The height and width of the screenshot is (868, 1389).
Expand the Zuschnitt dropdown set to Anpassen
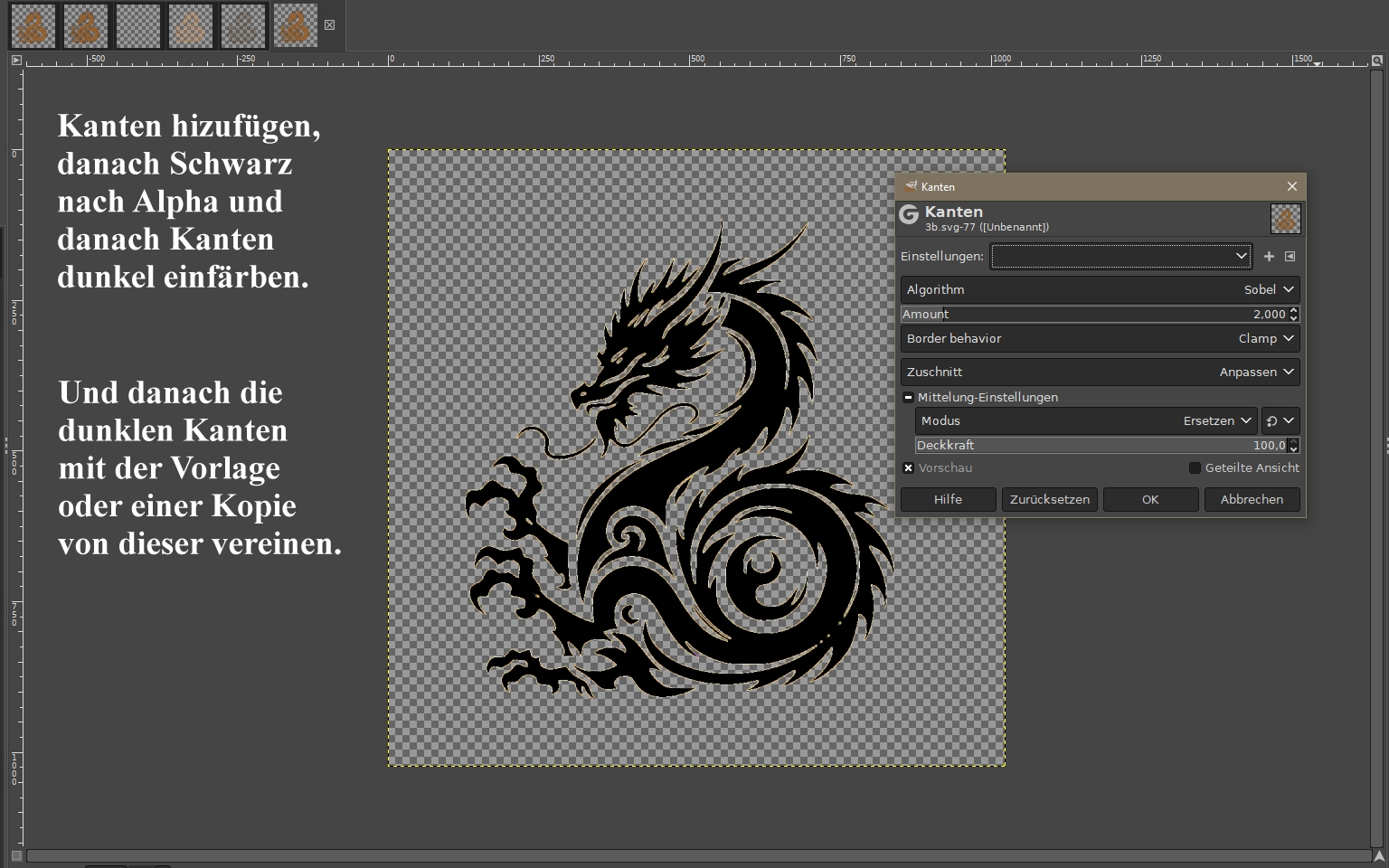[x=1100, y=373]
